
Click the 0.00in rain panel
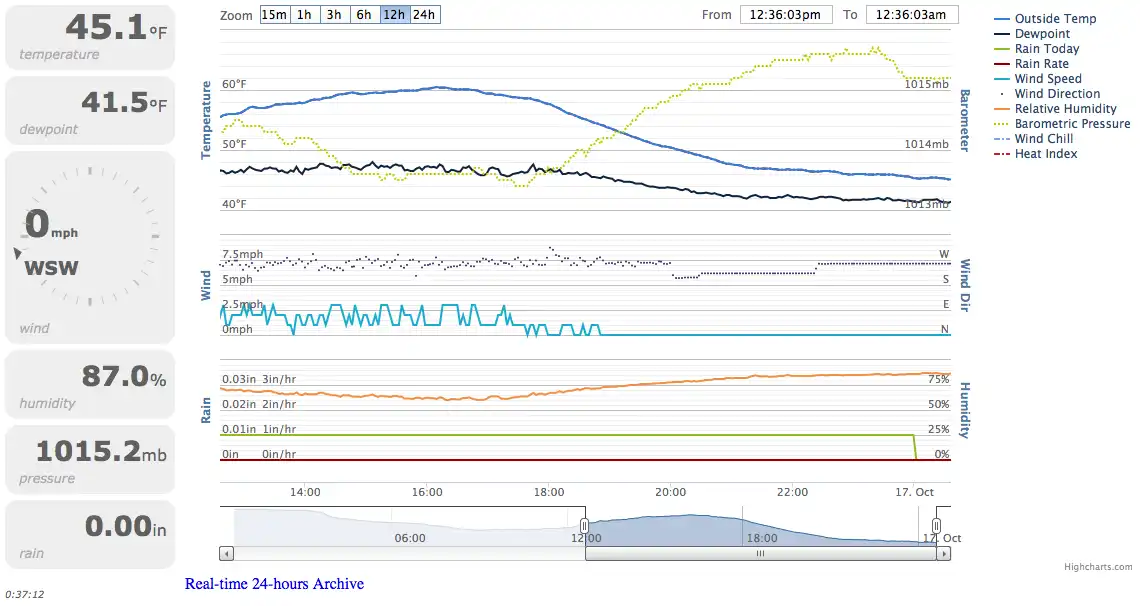click(x=90, y=534)
